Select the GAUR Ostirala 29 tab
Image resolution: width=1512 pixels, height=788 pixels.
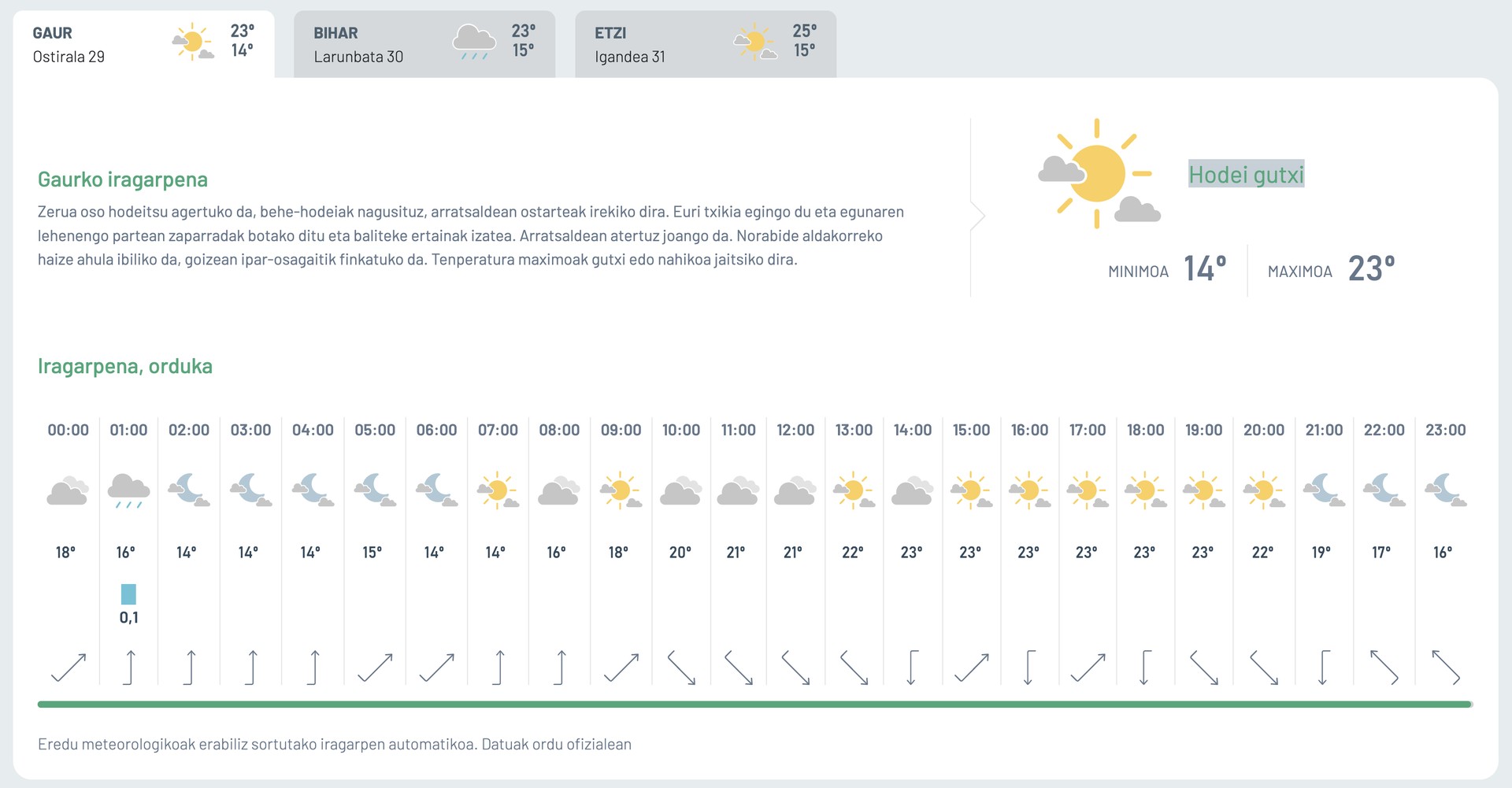[143, 44]
